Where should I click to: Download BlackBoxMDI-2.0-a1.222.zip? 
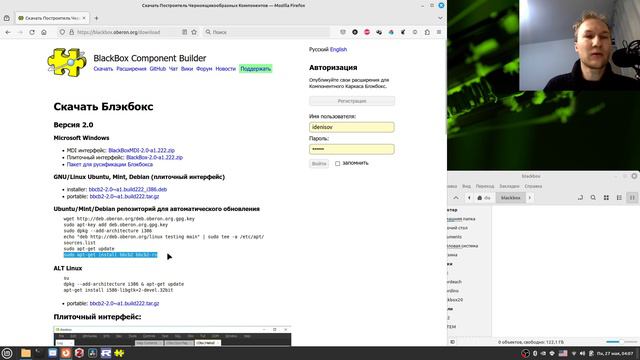click(141, 150)
